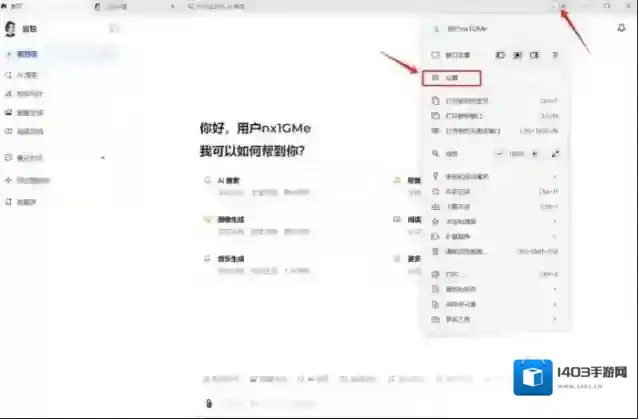Open the browser main menu button in title bar
The height and width of the screenshot is (419, 638).
pyautogui.click(x=564, y=6)
